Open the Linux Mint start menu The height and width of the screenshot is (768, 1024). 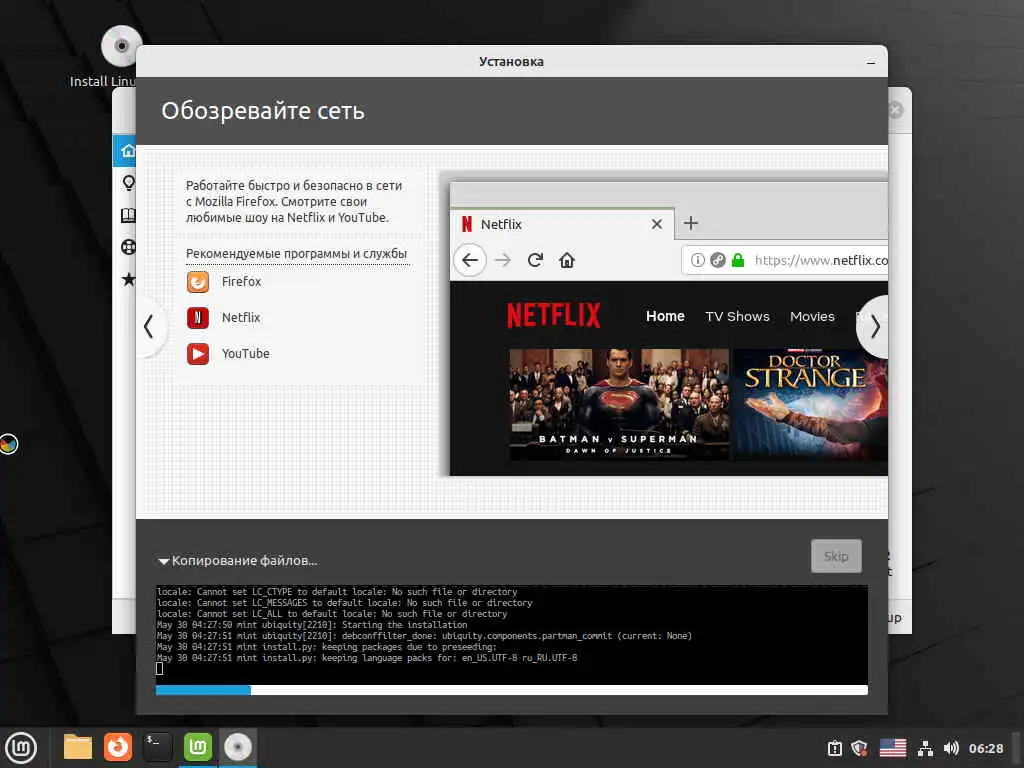tap(21, 748)
